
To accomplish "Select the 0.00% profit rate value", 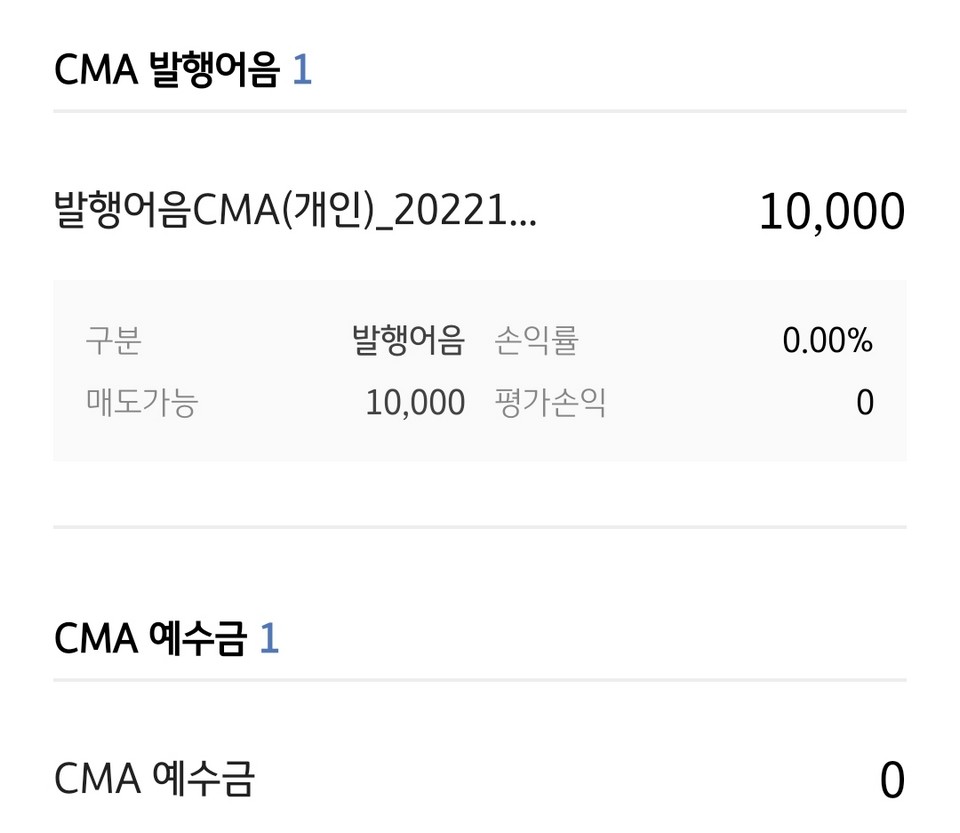I will tap(826, 339).
